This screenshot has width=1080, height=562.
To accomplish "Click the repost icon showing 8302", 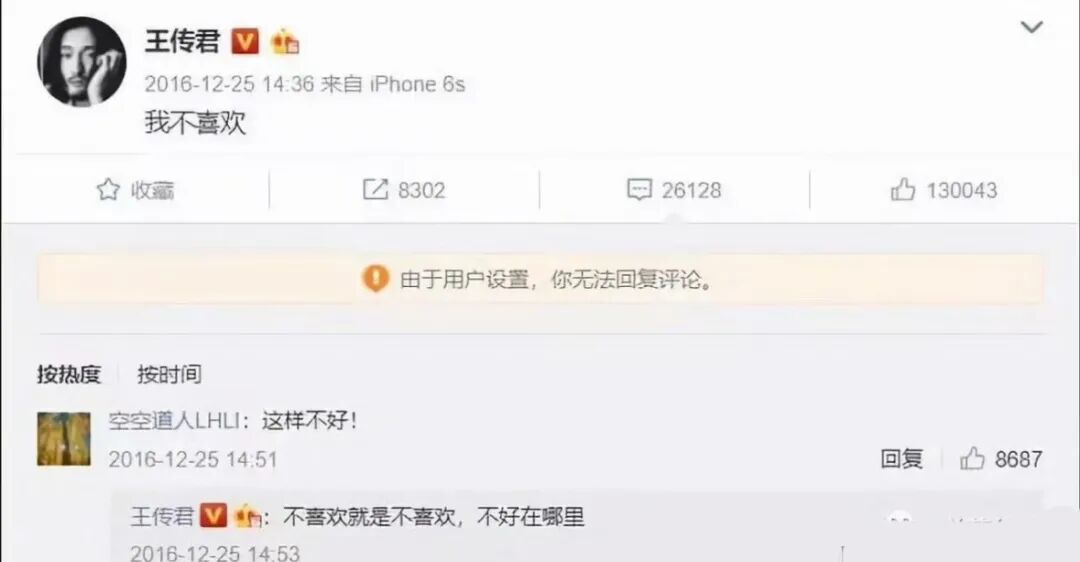I will (375, 189).
